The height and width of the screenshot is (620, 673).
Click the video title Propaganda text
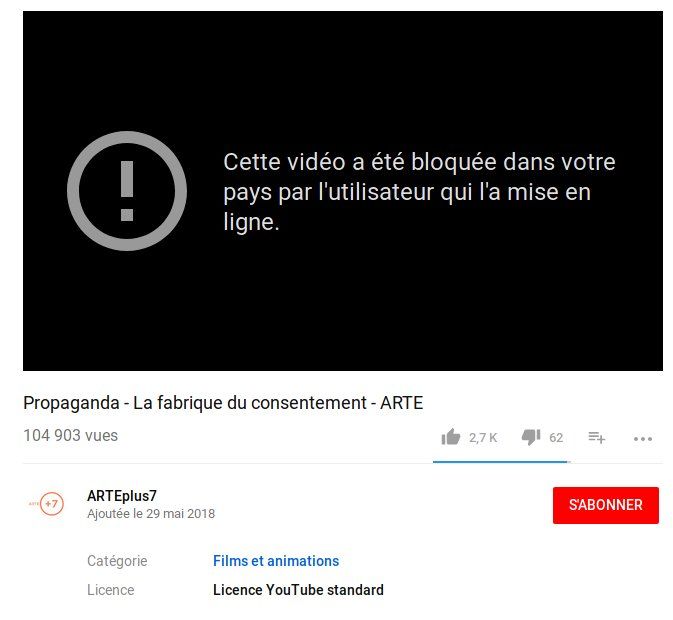(x=223, y=403)
